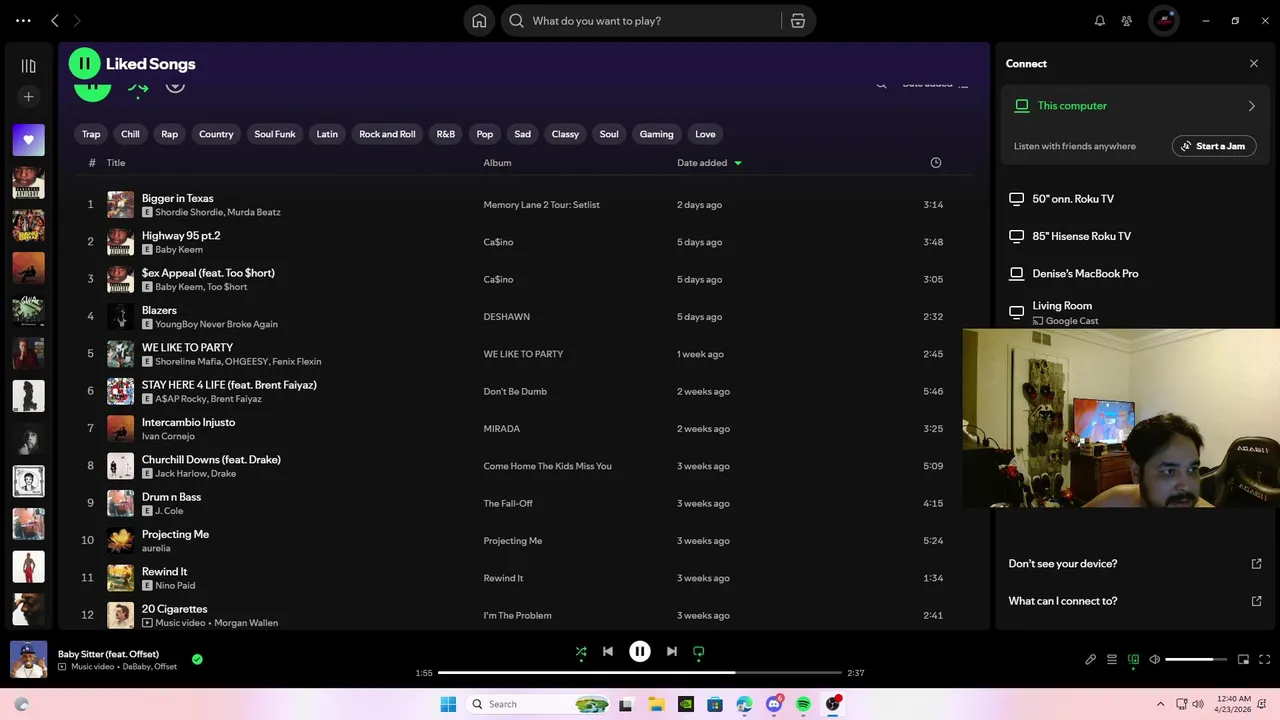
Task: Navigate forward with the right arrow
Action: click(77, 20)
